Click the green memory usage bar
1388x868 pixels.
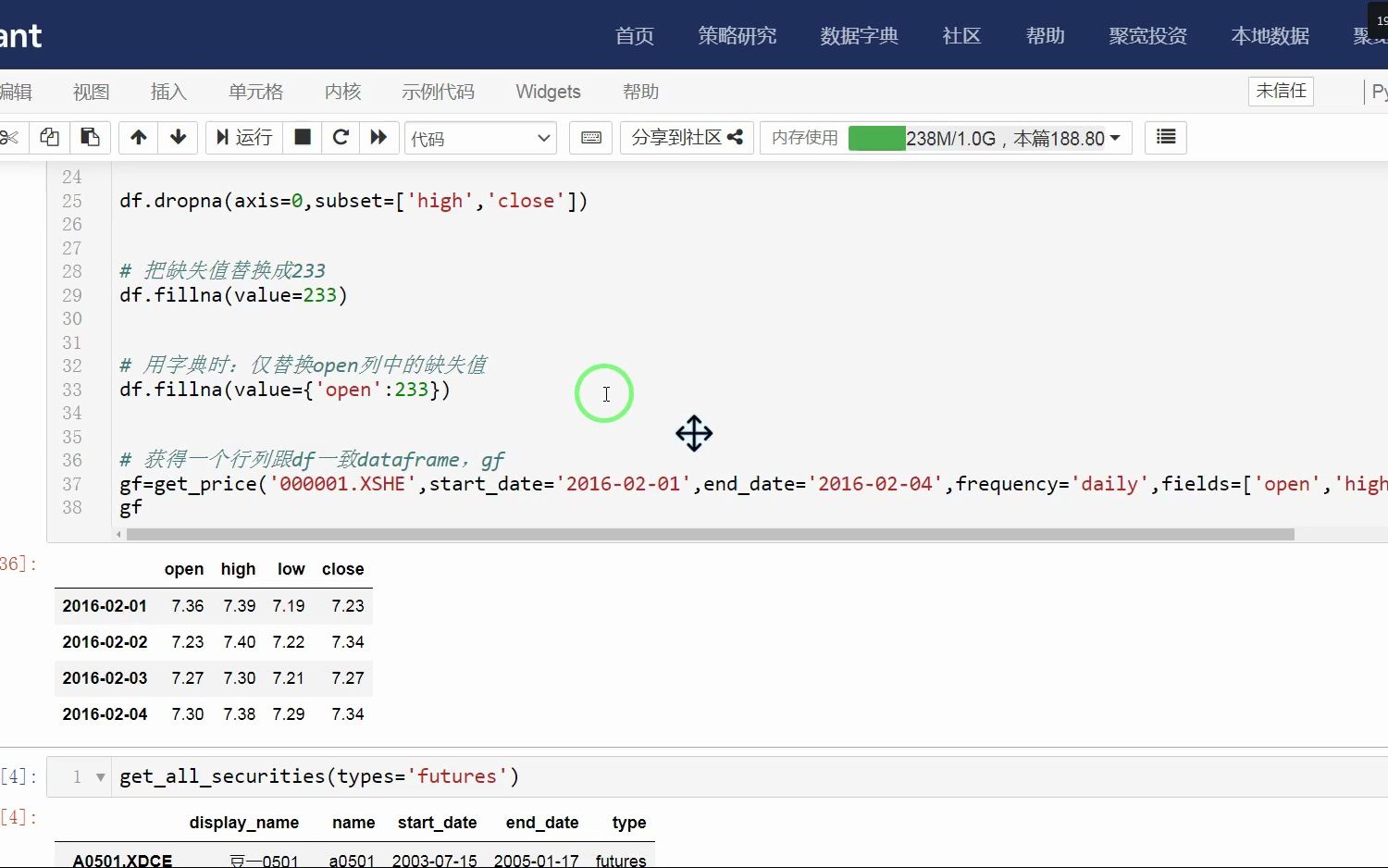876,138
